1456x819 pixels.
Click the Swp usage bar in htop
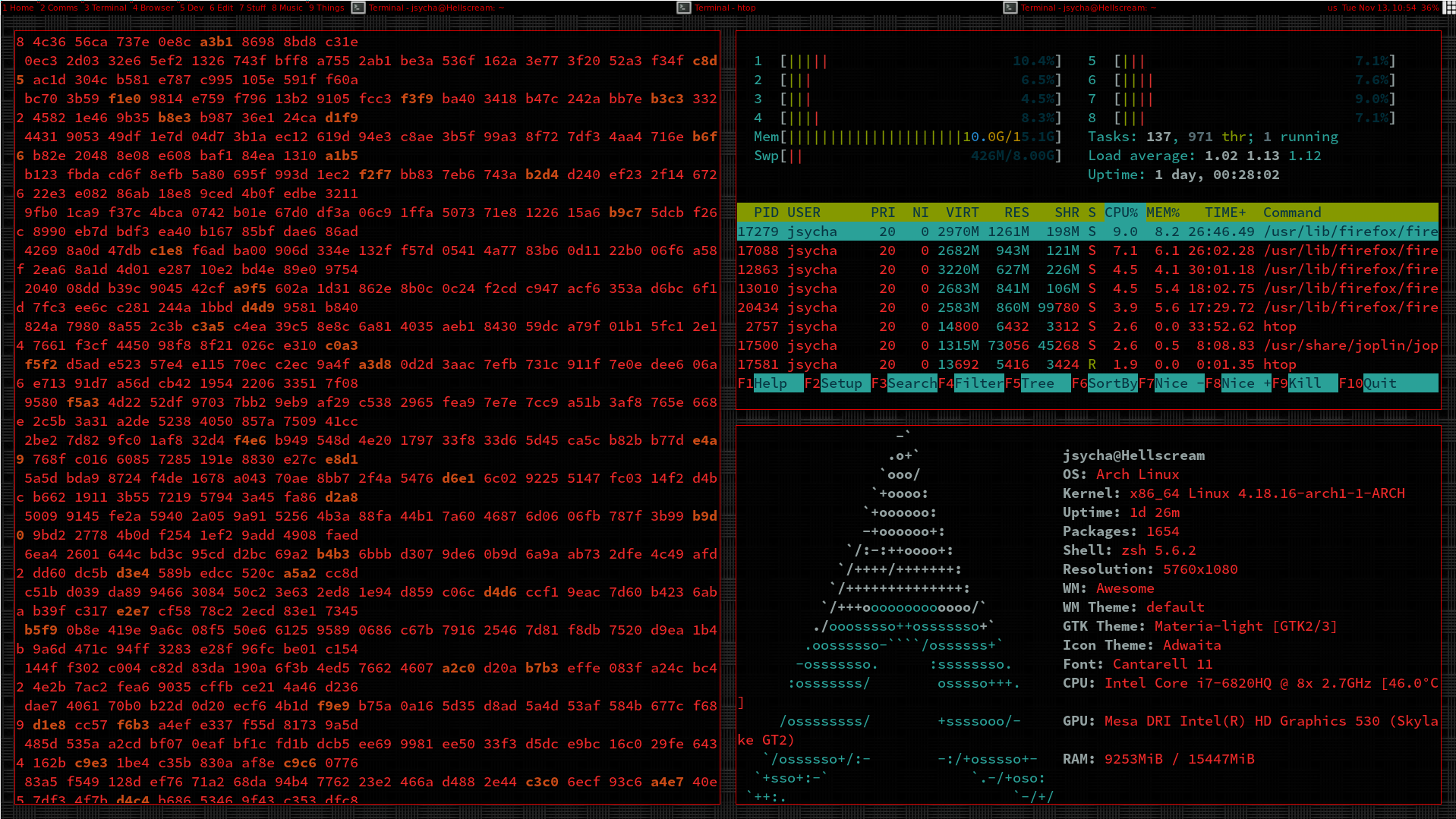coord(908,156)
